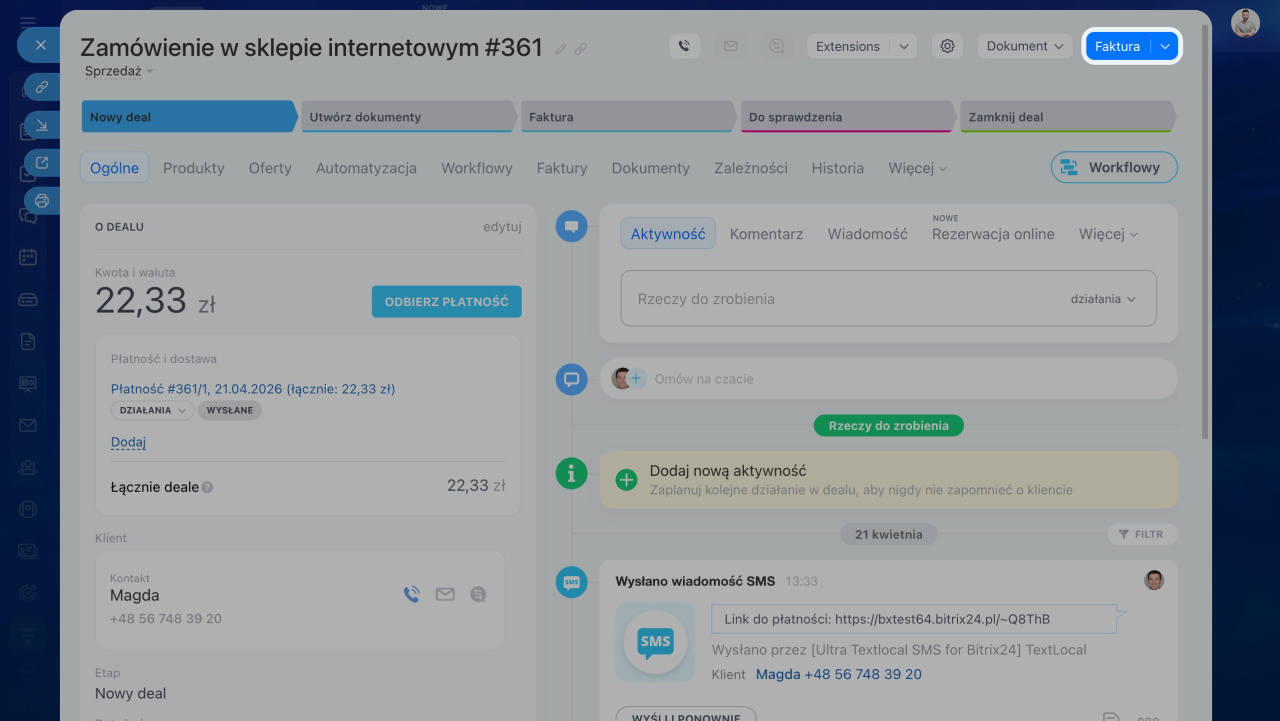The width and height of the screenshot is (1280, 721).
Task: Click the Dodaj link under payment
Action: click(128, 442)
